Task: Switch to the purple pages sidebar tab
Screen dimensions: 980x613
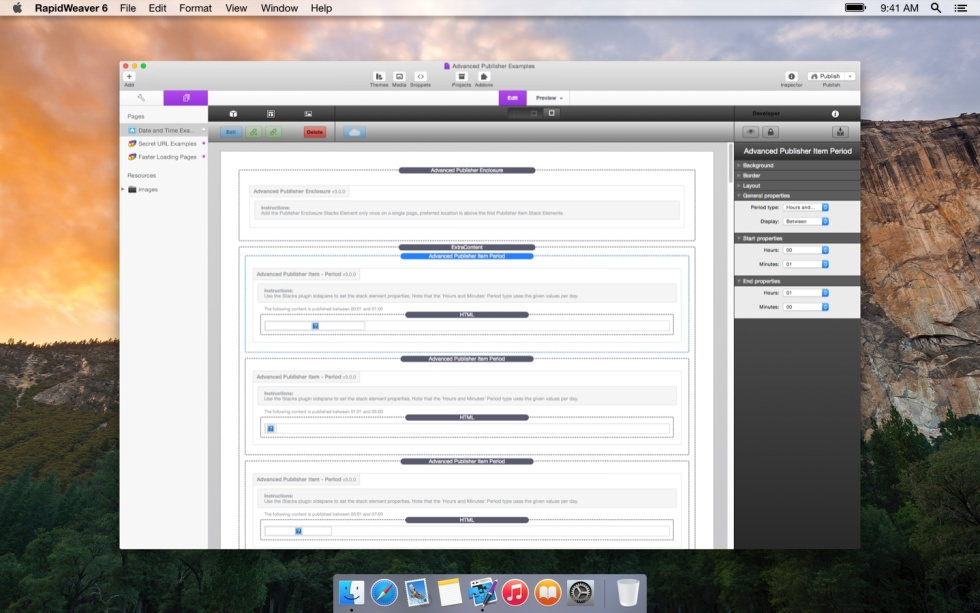Action: pyautogui.click(x=186, y=98)
